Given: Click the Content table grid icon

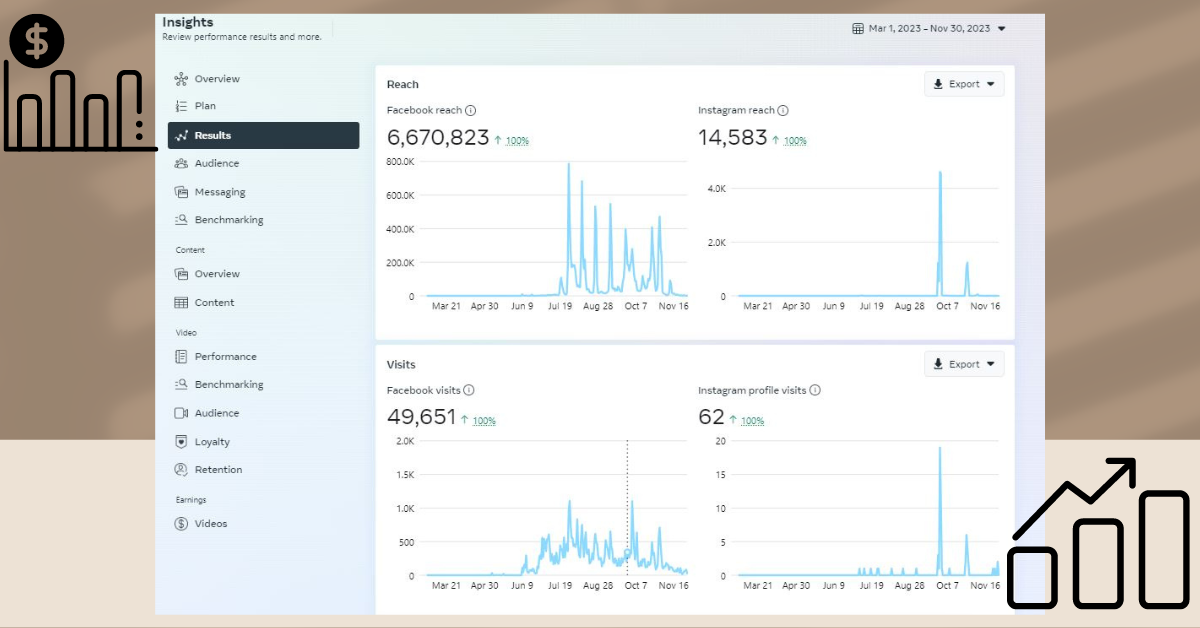Looking at the screenshot, I should click(x=181, y=303).
